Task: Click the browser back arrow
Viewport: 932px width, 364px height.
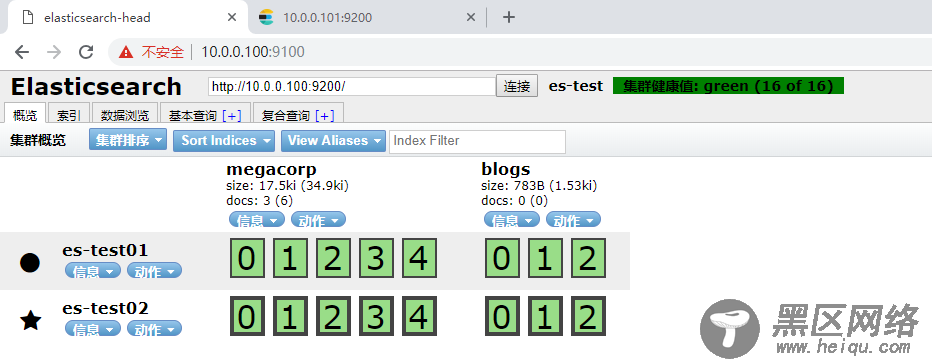Action: [22, 52]
